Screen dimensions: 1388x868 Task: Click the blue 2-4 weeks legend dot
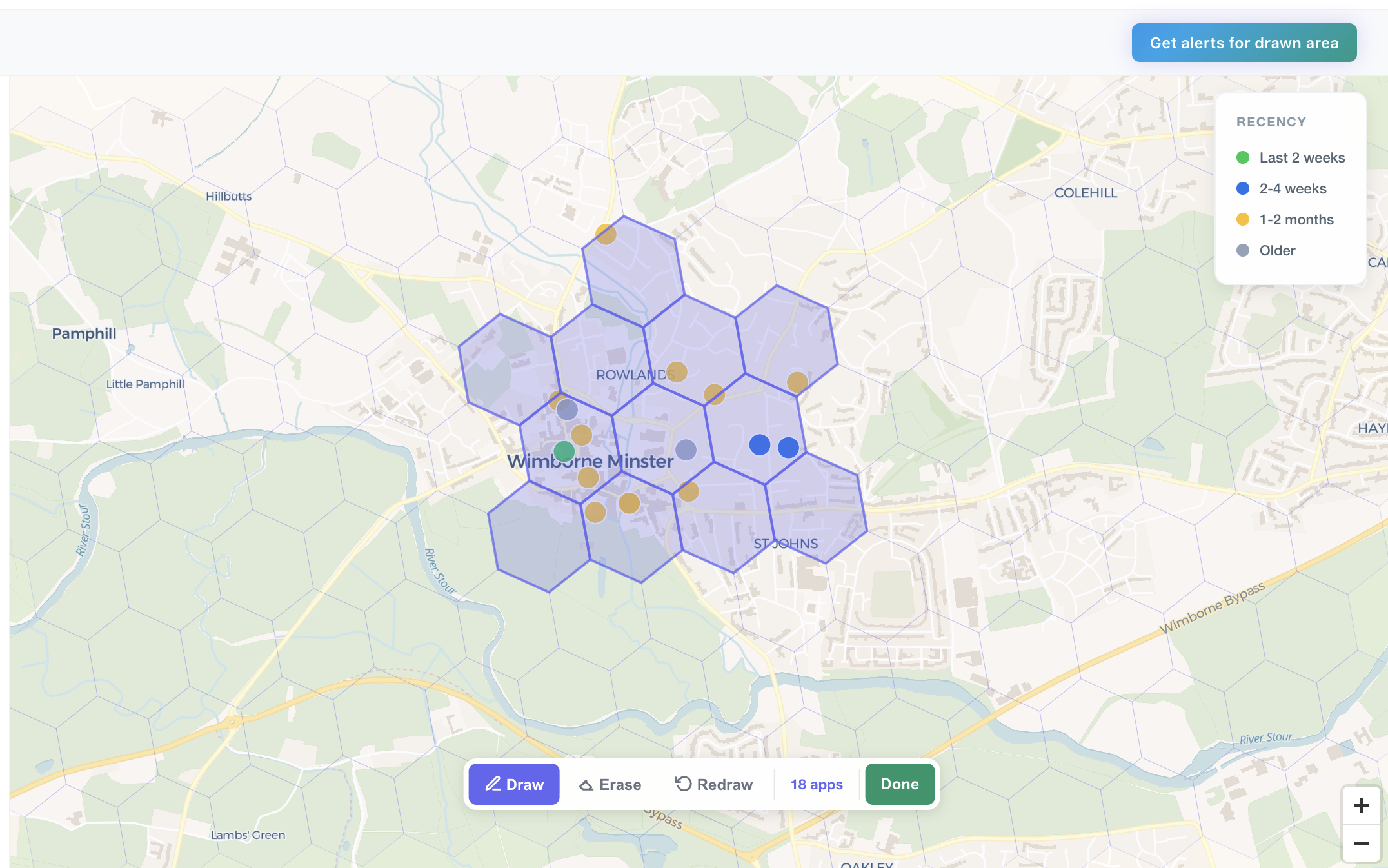[1243, 188]
